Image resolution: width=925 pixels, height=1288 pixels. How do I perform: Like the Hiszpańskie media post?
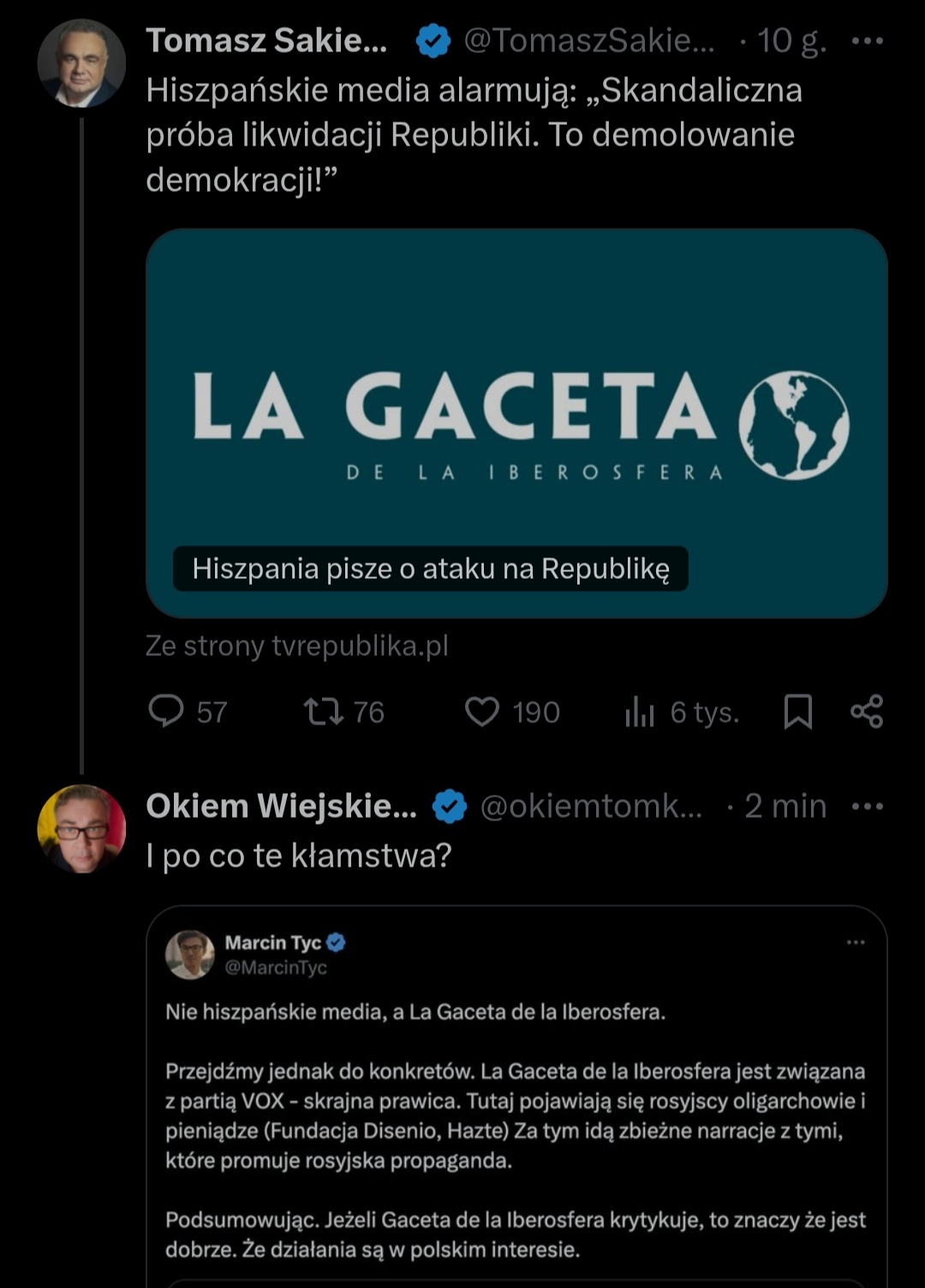click(482, 712)
